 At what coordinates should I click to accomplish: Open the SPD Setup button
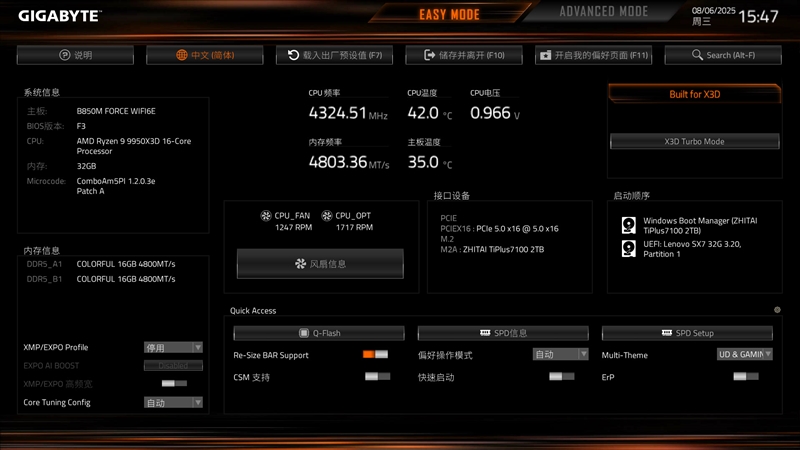click(x=687, y=333)
